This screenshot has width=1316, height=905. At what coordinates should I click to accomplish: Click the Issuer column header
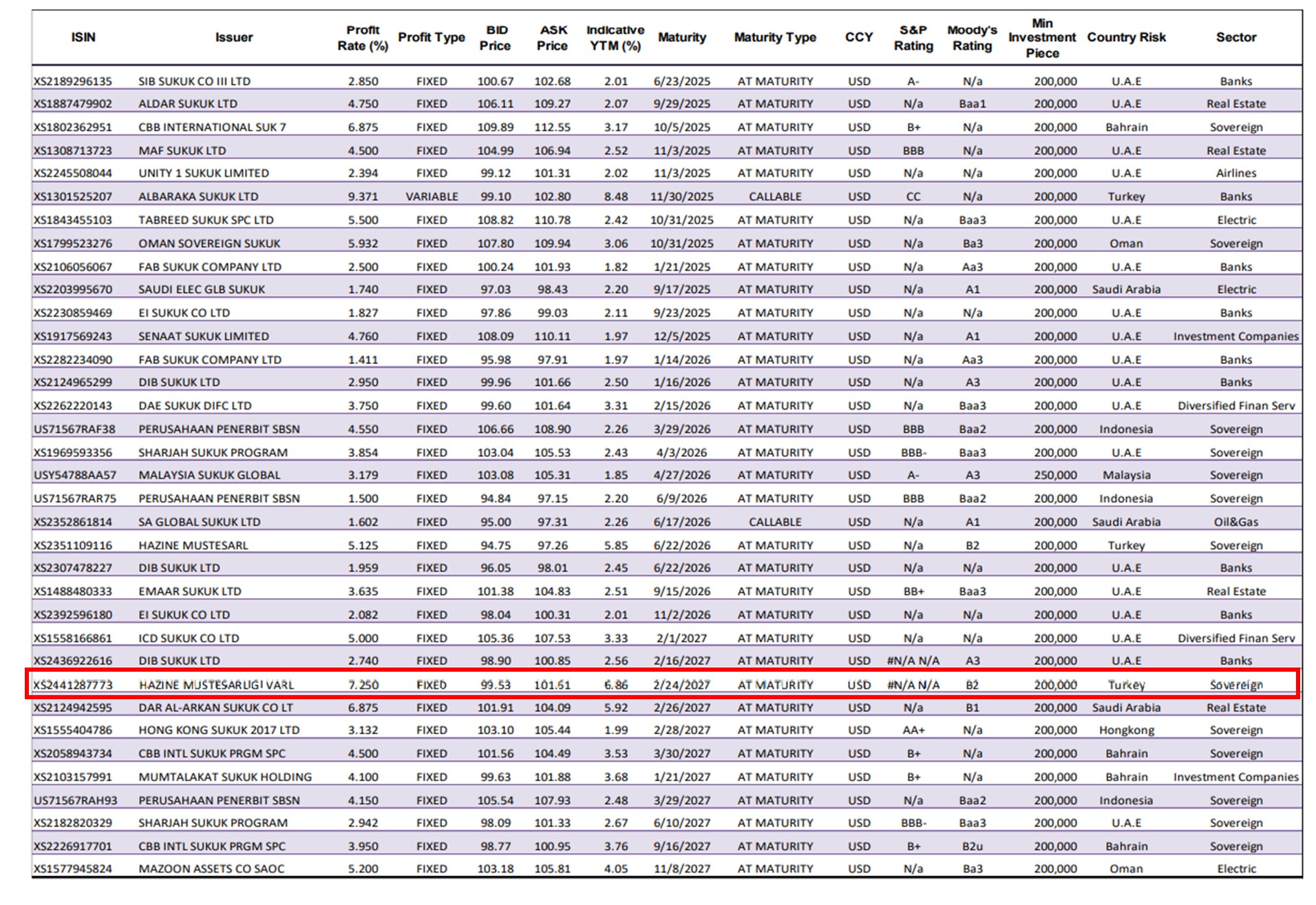[234, 37]
